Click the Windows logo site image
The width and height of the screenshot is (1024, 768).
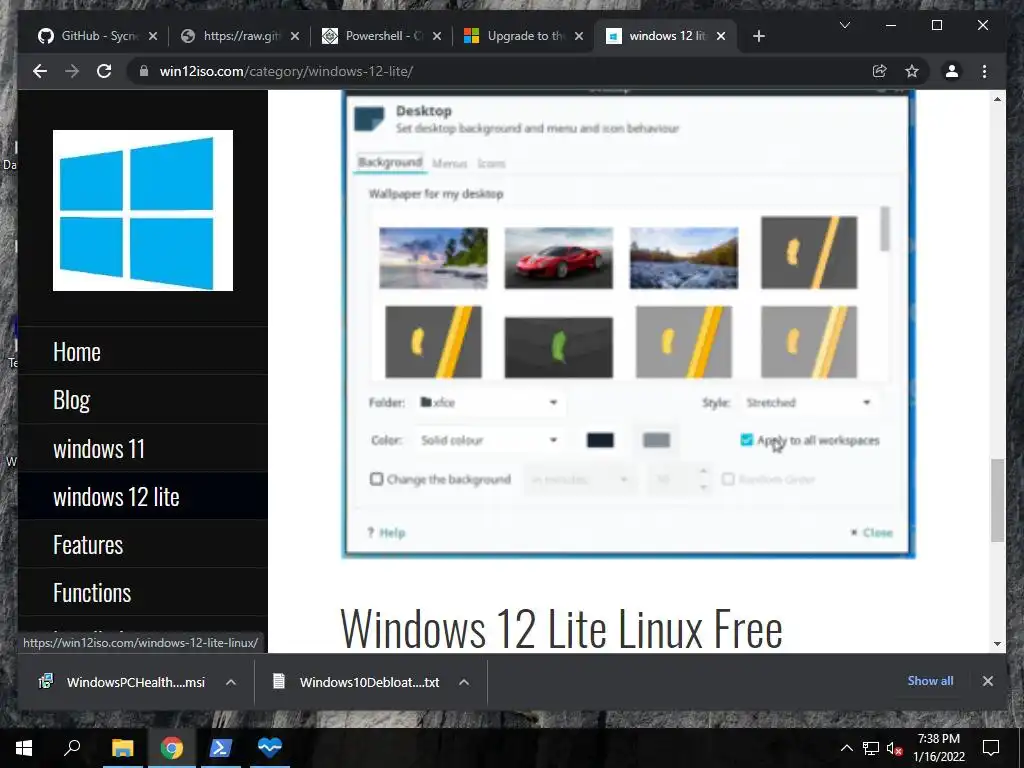pyautogui.click(x=143, y=210)
